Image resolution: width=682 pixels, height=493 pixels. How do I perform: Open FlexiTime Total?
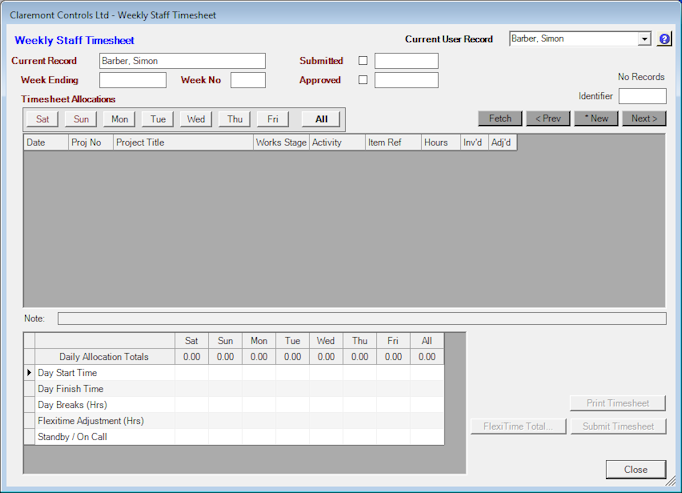pyautogui.click(x=518, y=426)
